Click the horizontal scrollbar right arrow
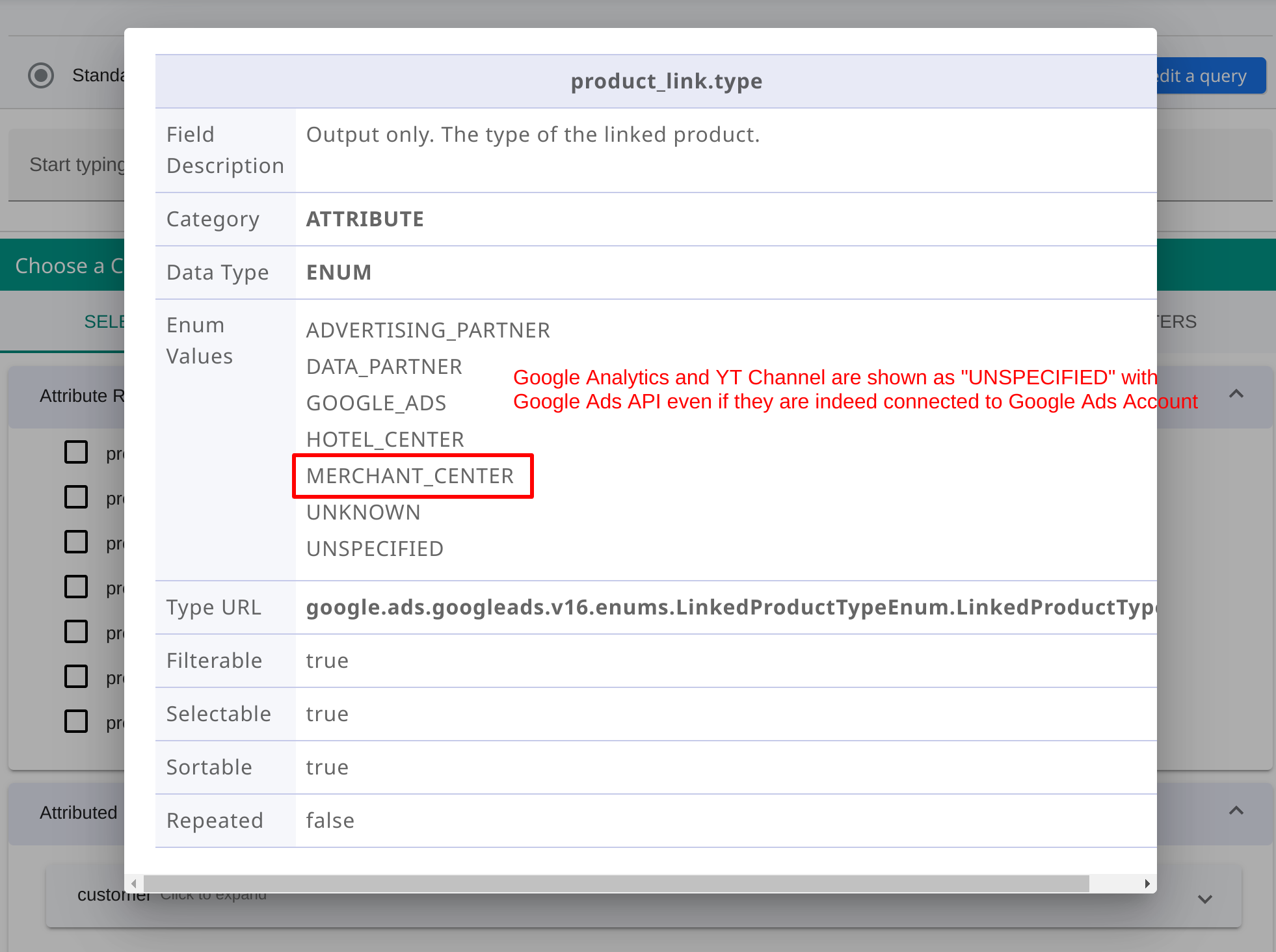The height and width of the screenshot is (952, 1276). 1147,884
